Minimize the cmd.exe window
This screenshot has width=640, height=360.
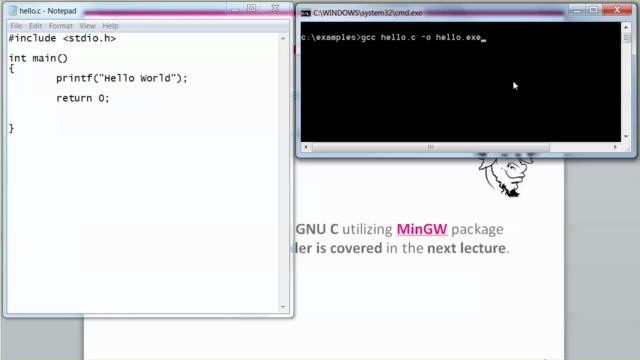click(577, 10)
